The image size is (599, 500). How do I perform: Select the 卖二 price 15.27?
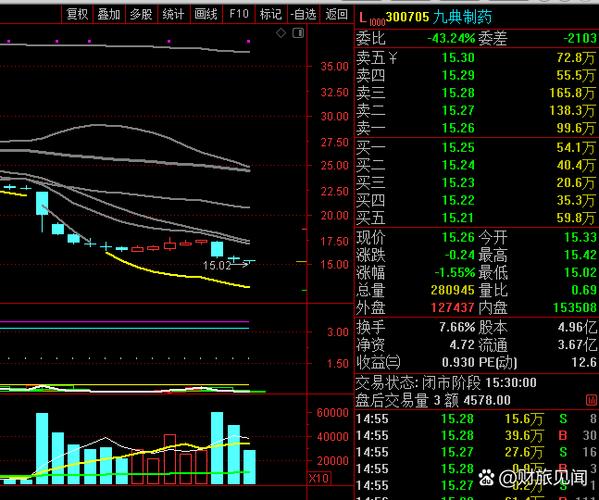pos(458,110)
